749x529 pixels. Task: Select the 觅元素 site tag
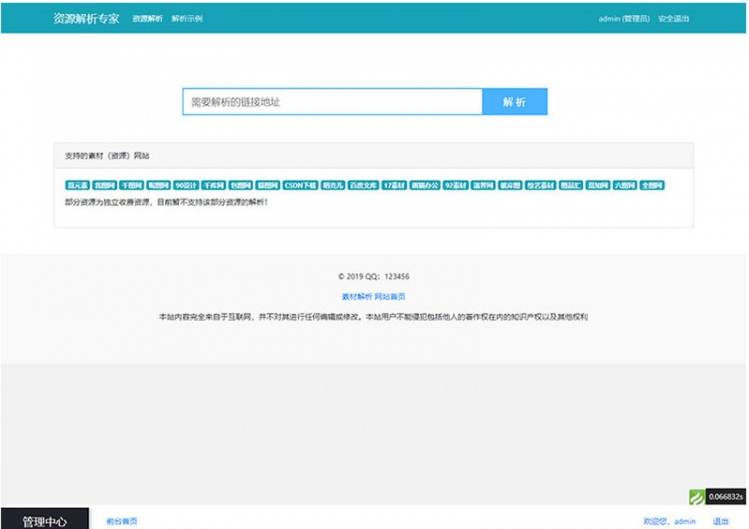point(77,185)
